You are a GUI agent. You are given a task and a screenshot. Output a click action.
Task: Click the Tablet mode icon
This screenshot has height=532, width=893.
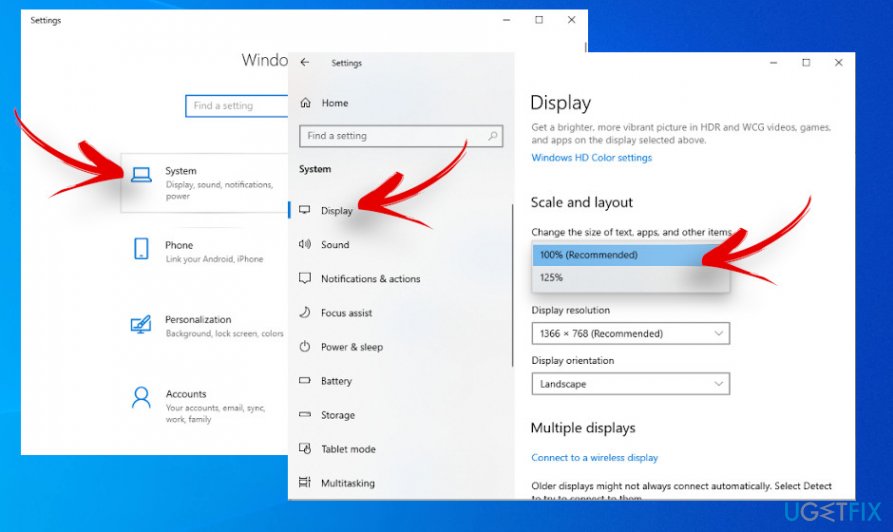pos(305,448)
